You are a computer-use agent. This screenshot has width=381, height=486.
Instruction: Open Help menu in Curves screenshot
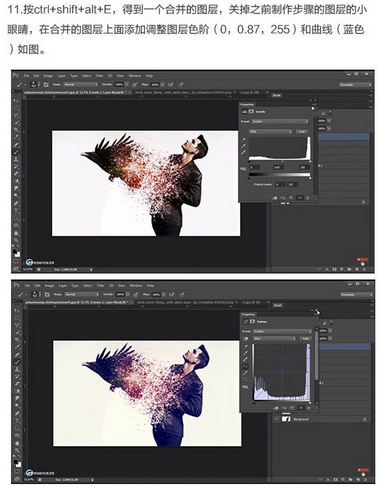coord(150,286)
